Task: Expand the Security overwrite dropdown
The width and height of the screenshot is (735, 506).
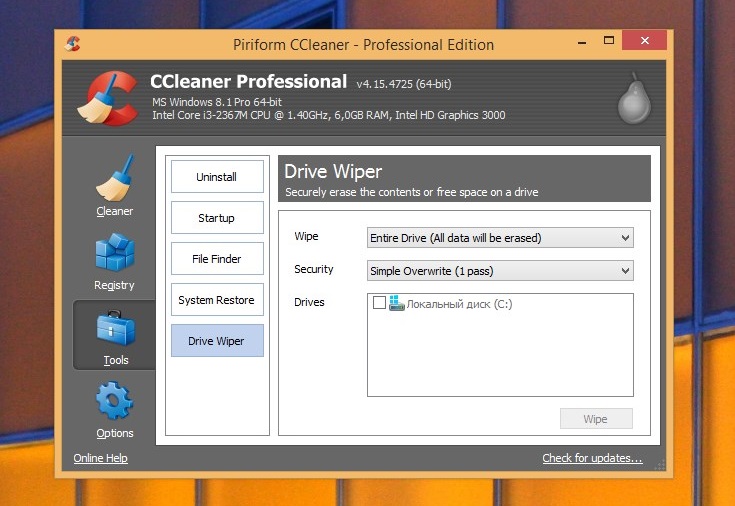Action: pyautogui.click(x=500, y=271)
